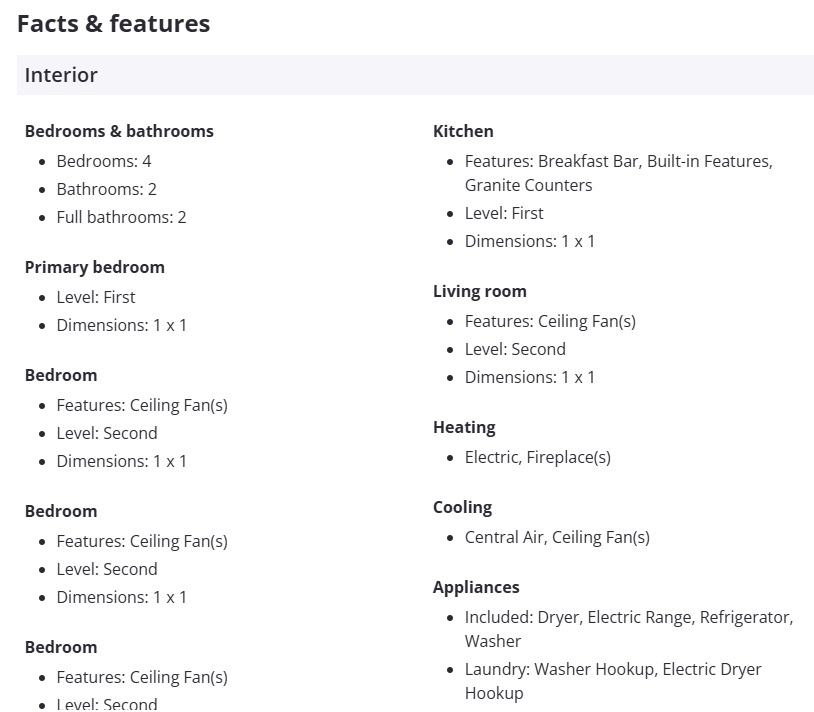Click the Full bathrooms: 2 entry
814x712 pixels.
[x=121, y=217]
